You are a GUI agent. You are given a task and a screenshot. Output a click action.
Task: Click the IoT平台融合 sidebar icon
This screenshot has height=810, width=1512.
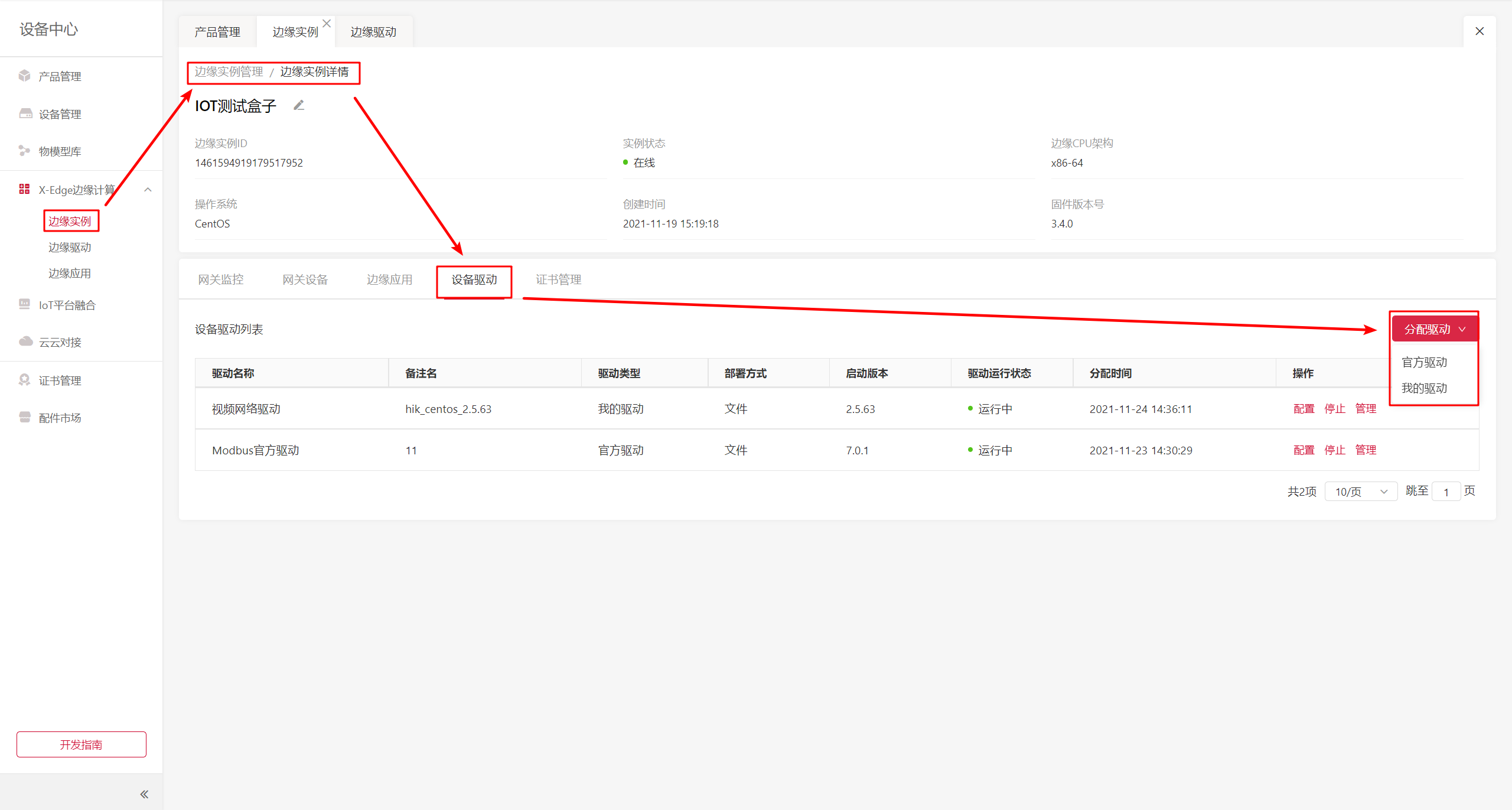click(24, 304)
